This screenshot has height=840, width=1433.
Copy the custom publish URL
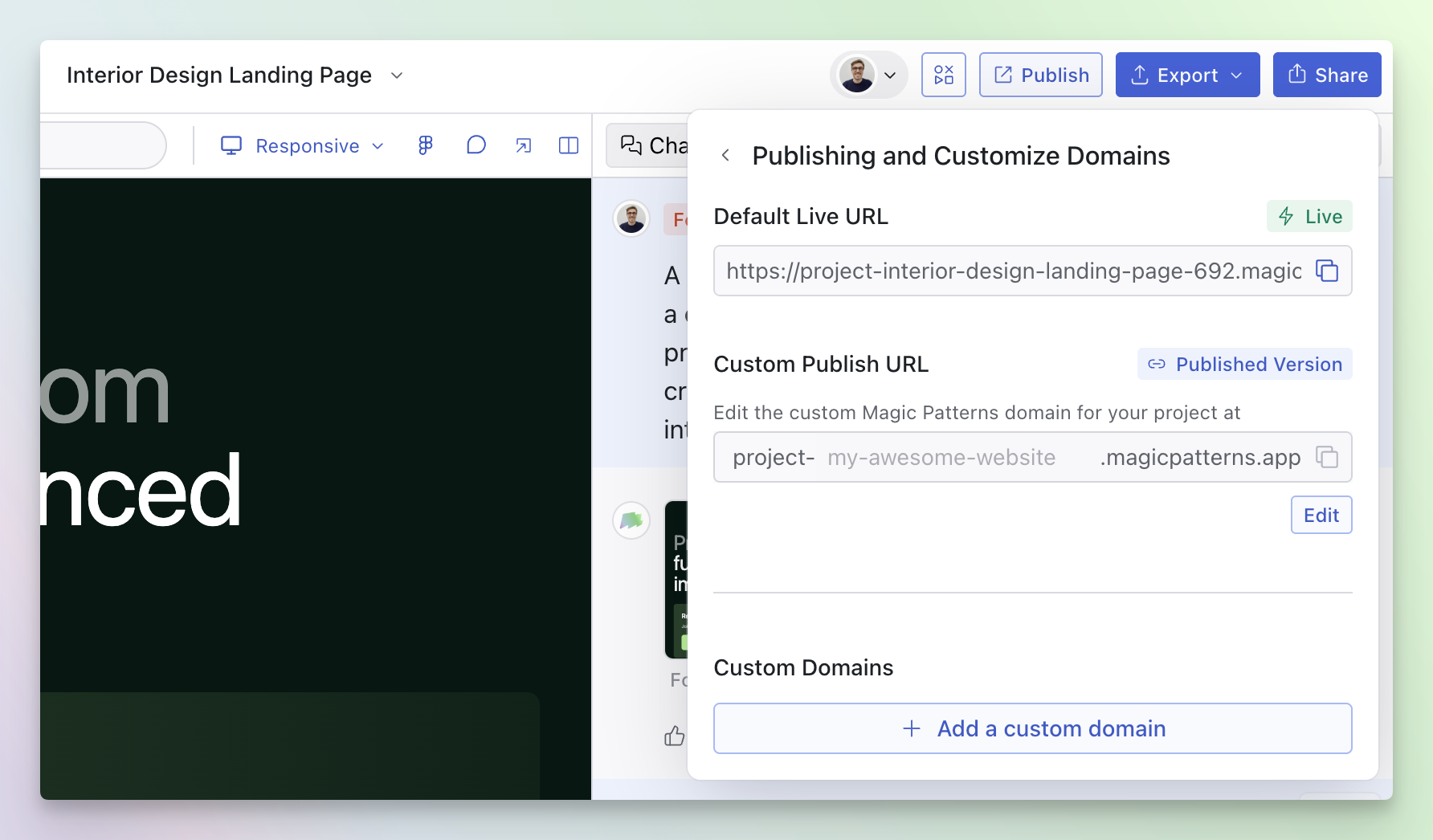[1326, 458]
